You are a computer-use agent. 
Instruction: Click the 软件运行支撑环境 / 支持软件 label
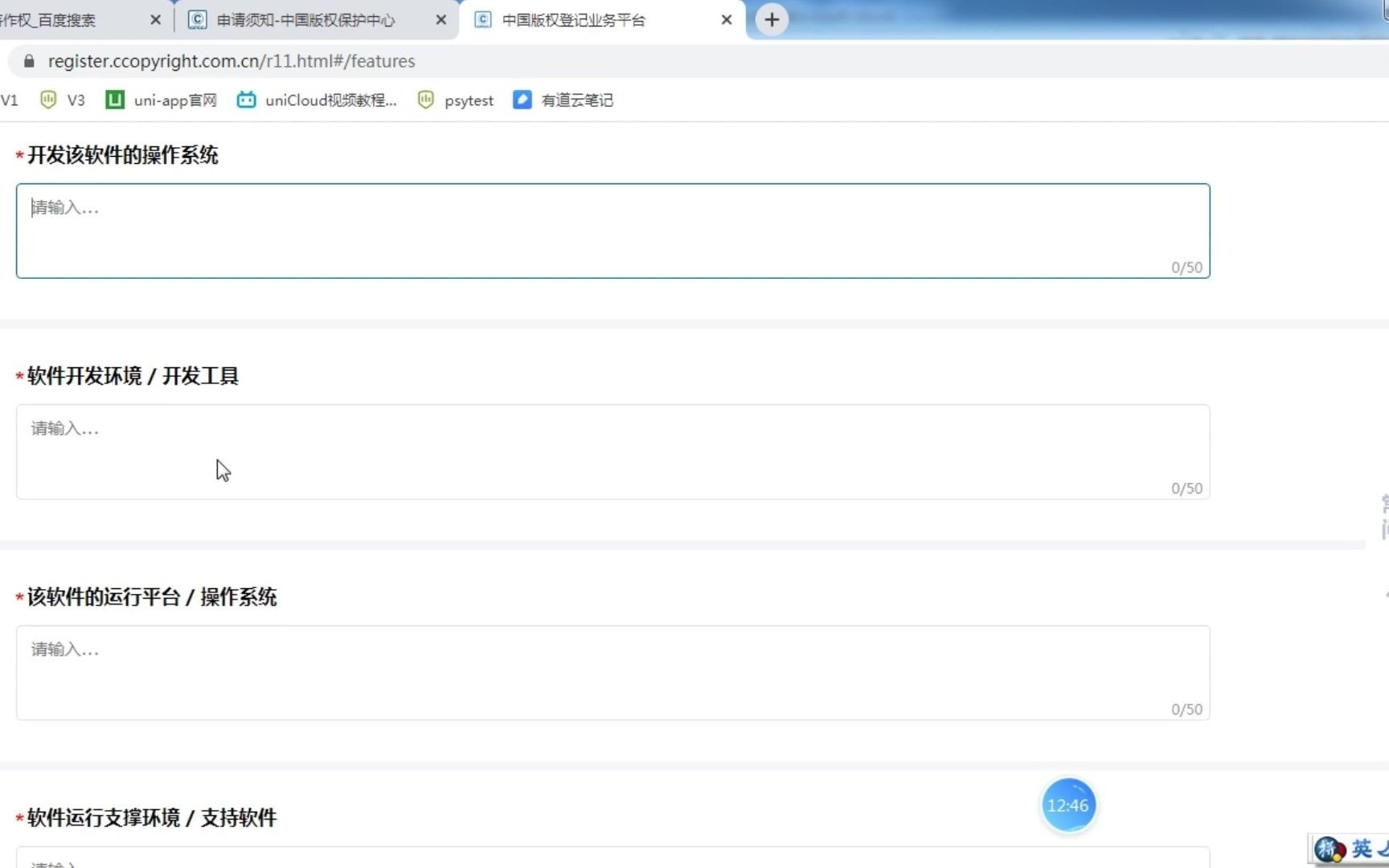pos(152,818)
